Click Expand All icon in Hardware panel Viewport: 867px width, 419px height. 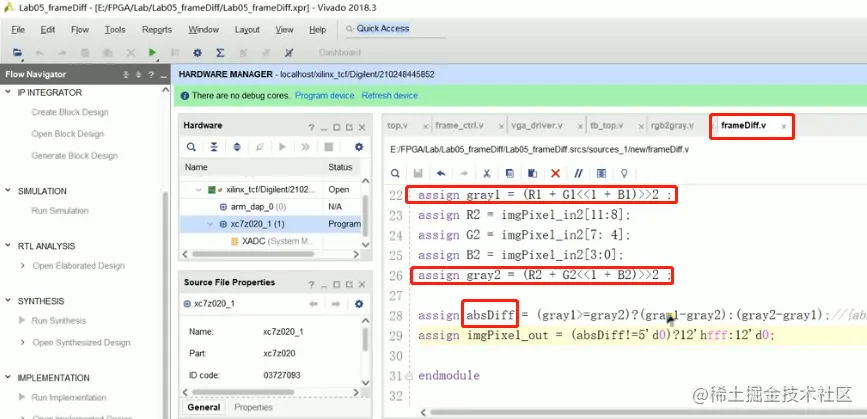237,147
